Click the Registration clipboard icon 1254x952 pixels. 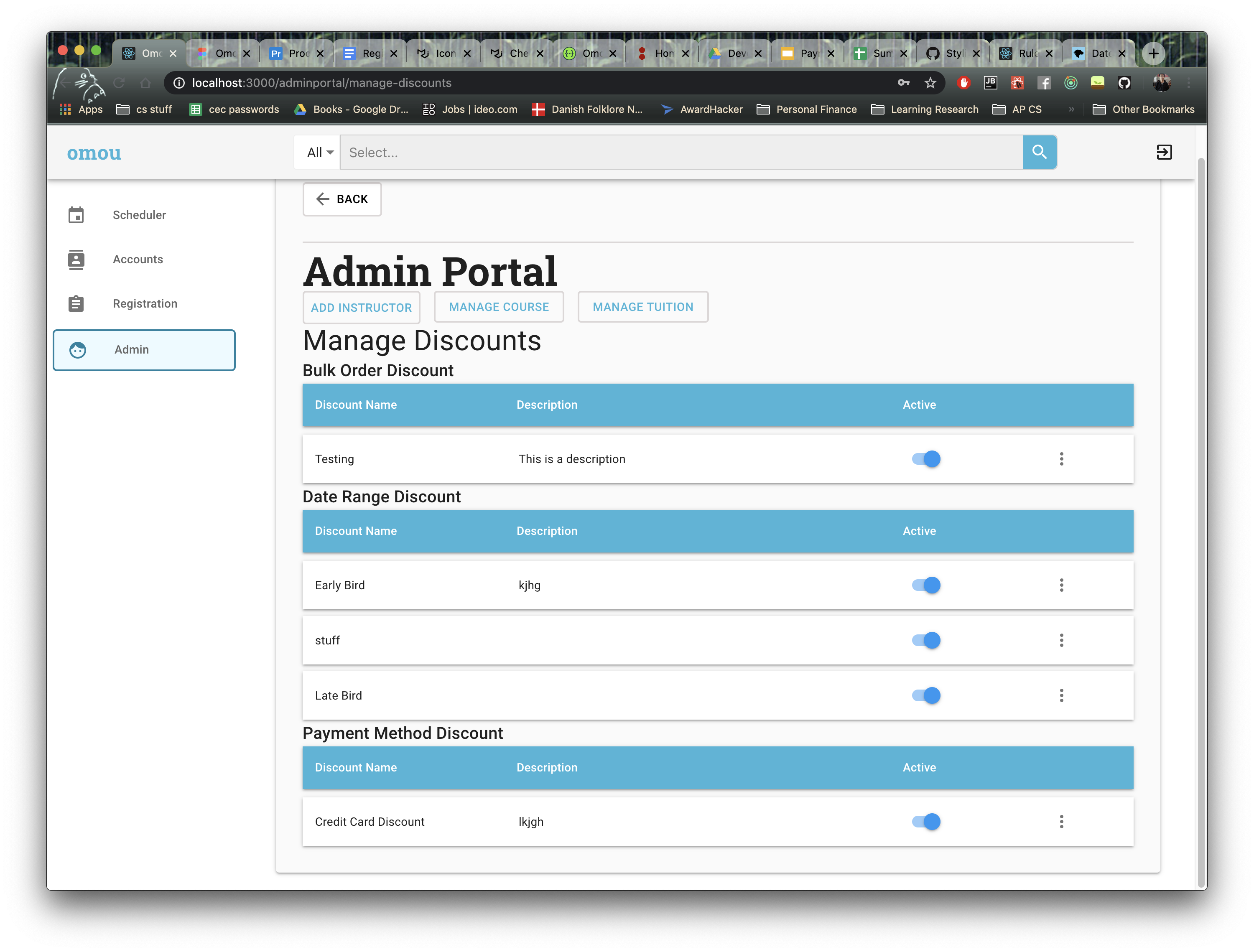tap(77, 304)
